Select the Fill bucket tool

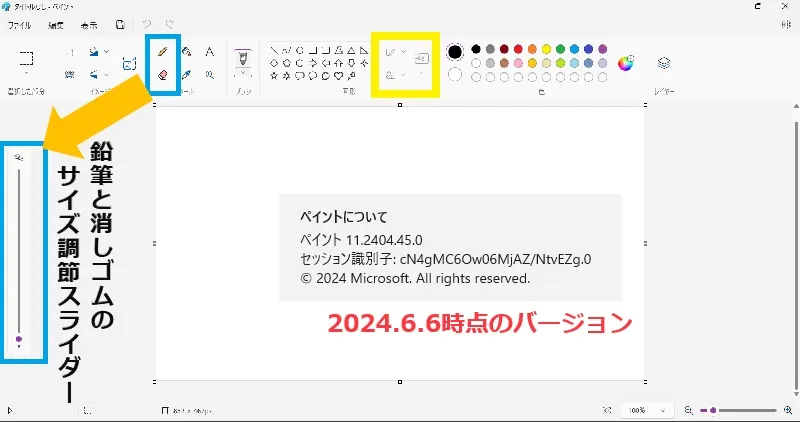[187, 52]
